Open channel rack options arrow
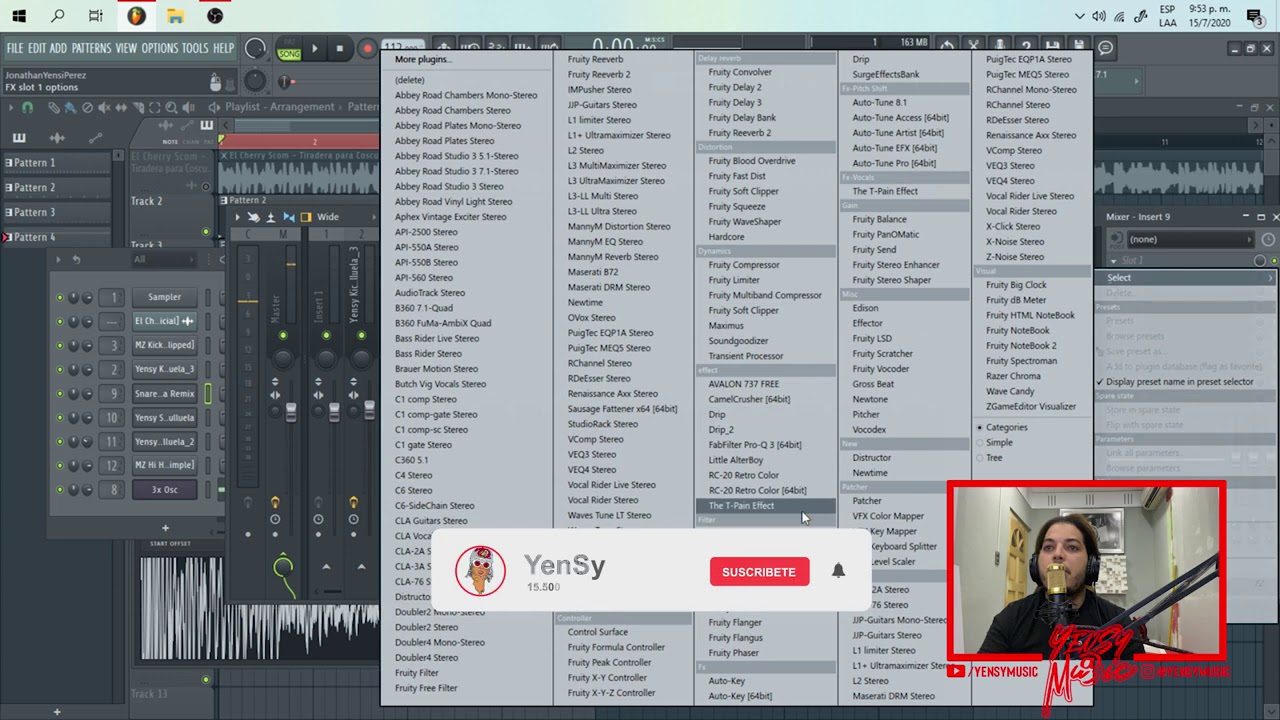The width and height of the screenshot is (1280, 720). click(x=57, y=260)
